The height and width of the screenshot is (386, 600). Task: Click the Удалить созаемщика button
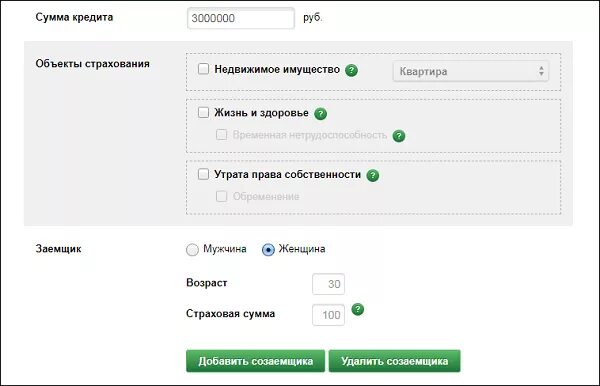pos(395,361)
